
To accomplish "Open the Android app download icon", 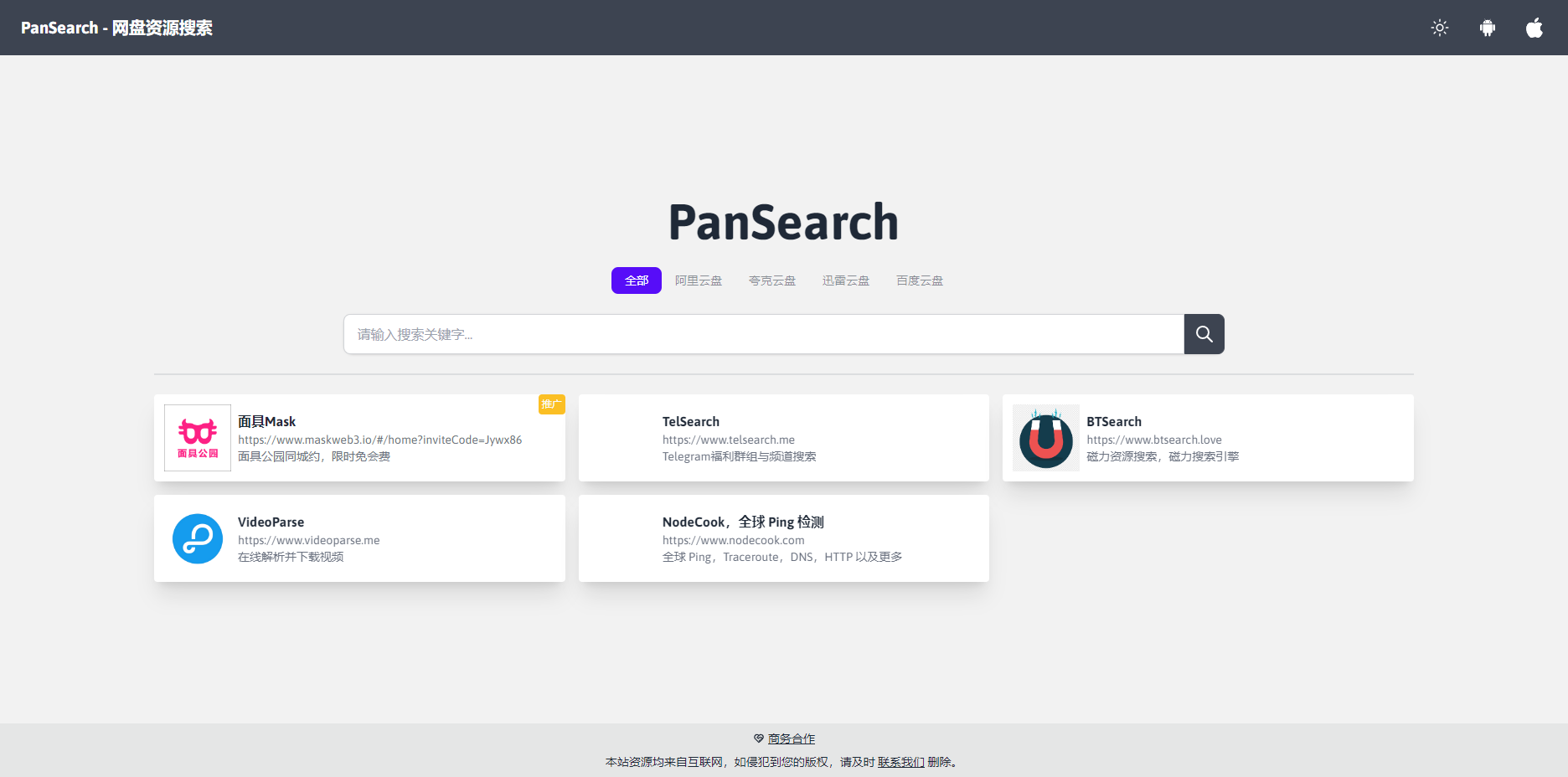I will click(1488, 28).
